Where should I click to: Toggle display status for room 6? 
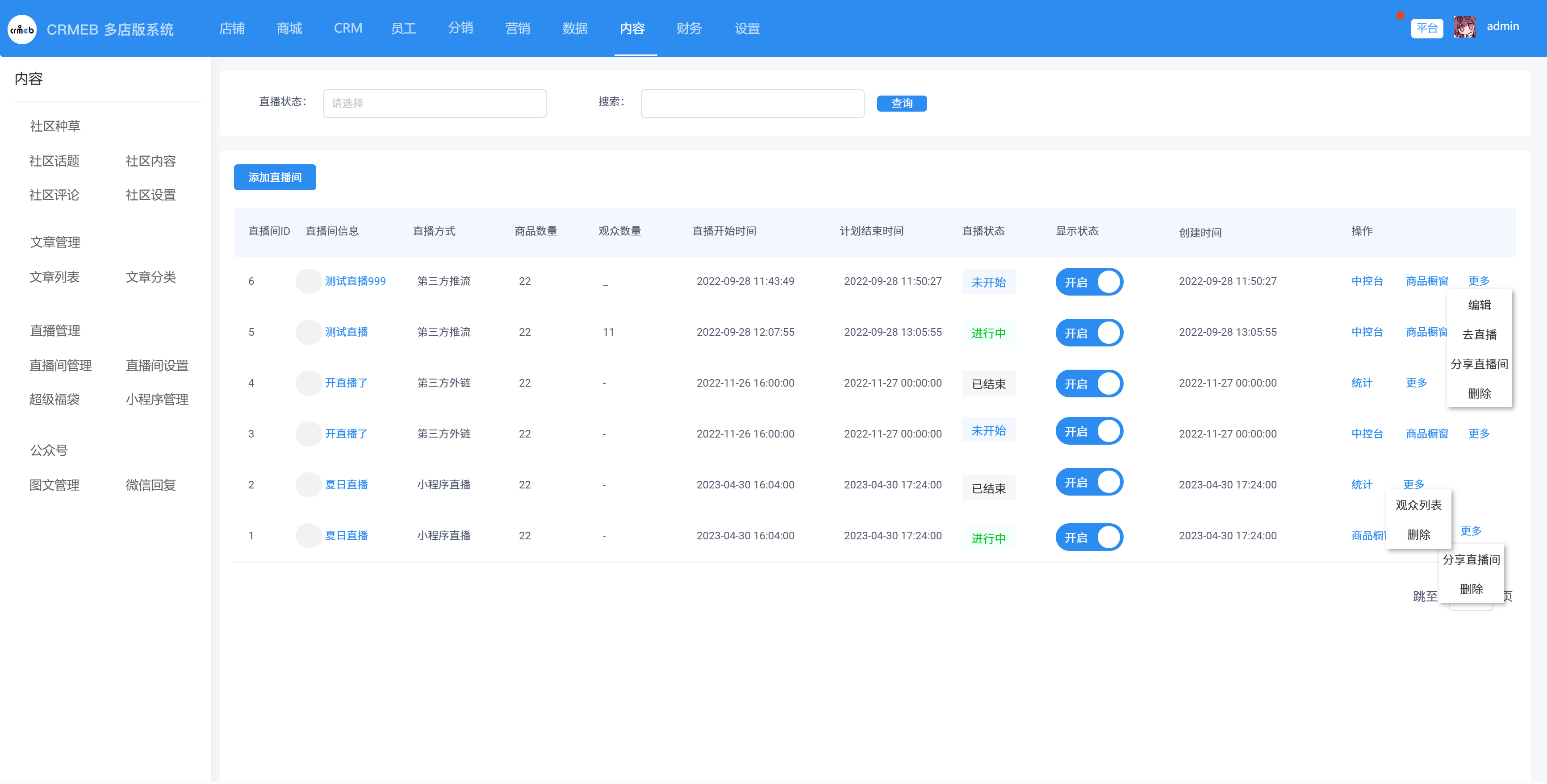pyautogui.click(x=1089, y=282)
